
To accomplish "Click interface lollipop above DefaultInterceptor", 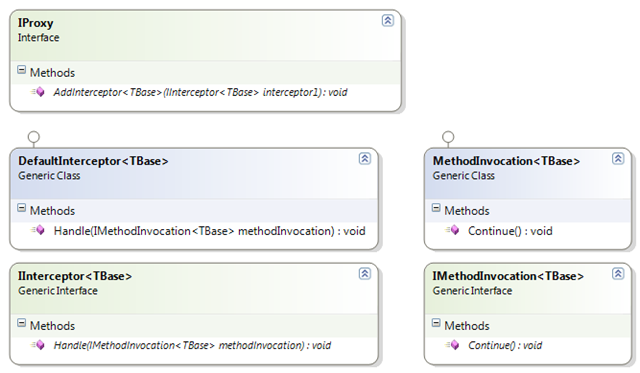I will point(33,139).
